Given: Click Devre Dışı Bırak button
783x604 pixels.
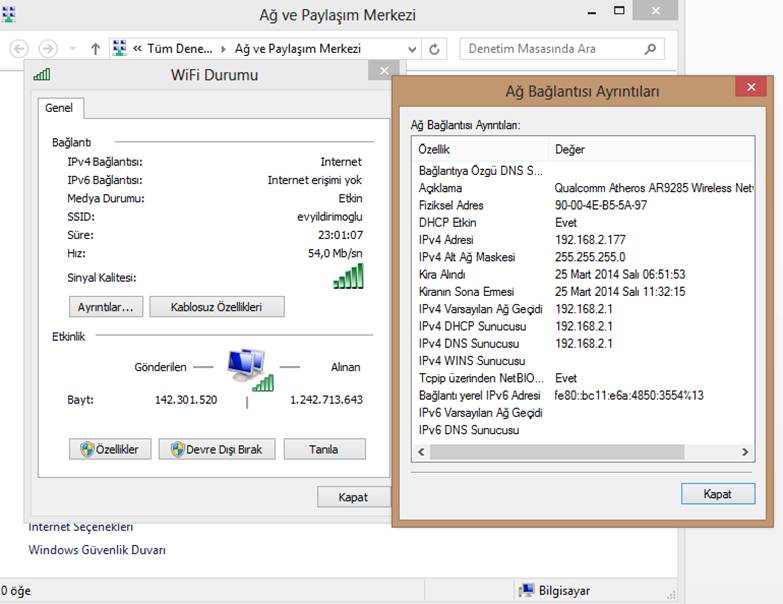Looking at the screenshot, I should pyautogui.click(x=216, y=450).
